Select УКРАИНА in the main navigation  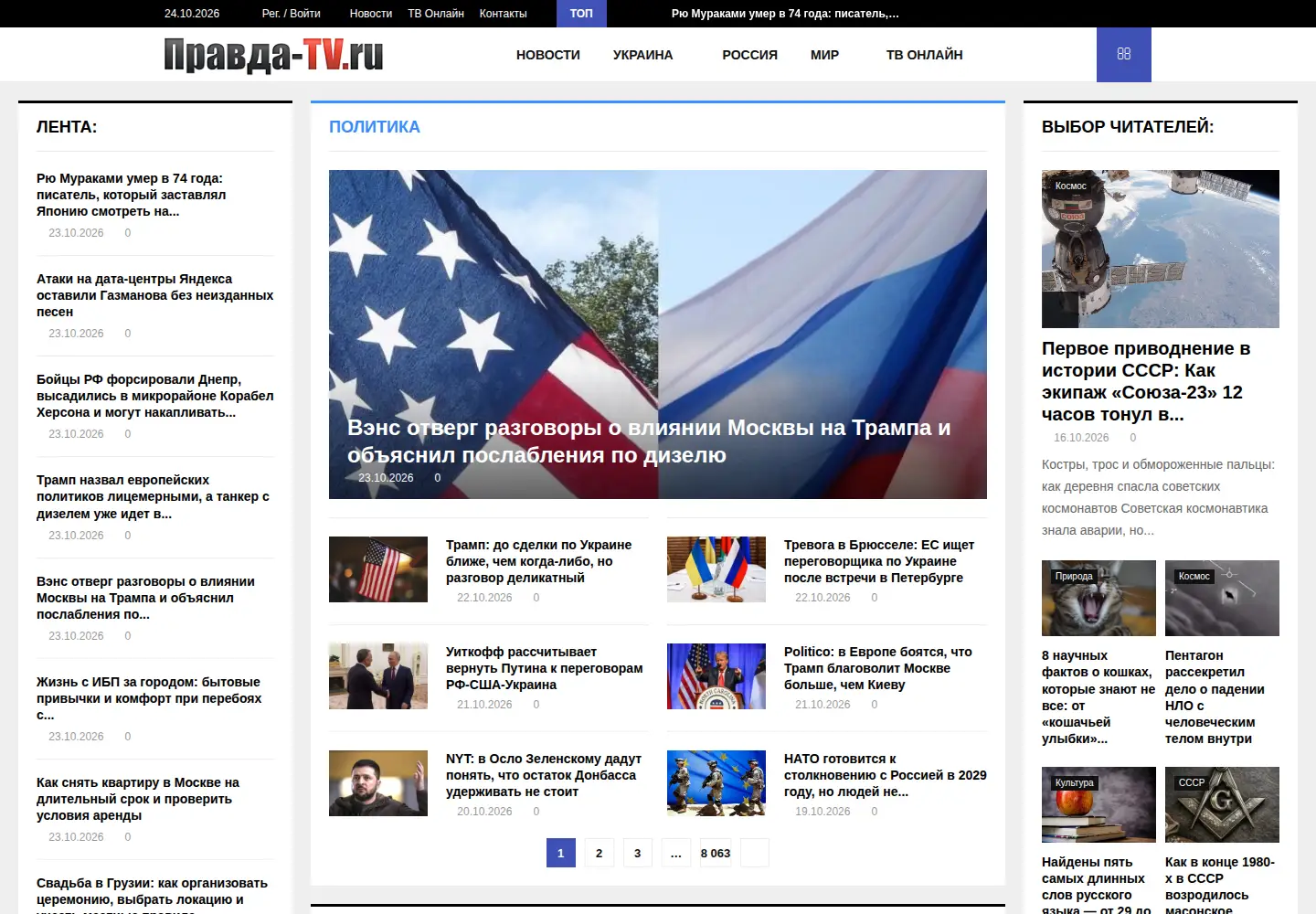tap(643, 55)
